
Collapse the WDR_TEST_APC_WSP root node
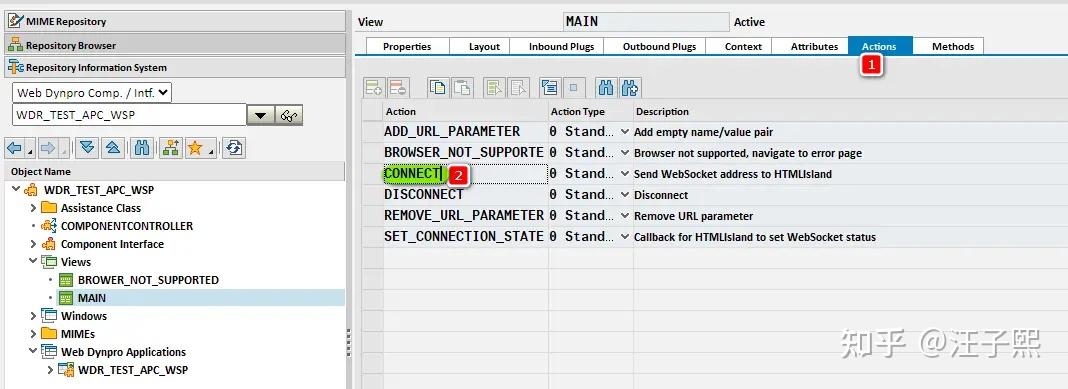click(x=16, y=189)
